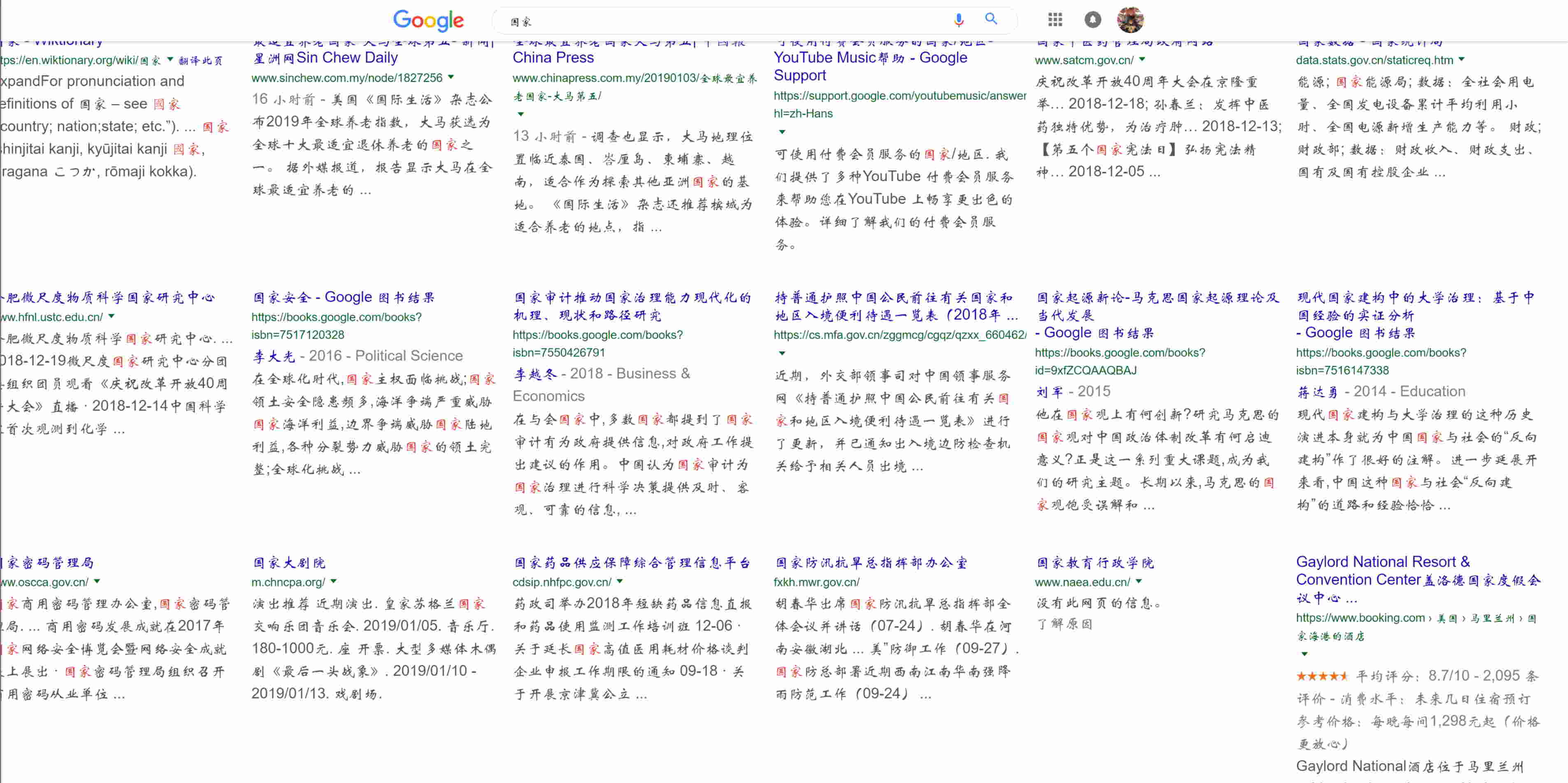Click the 了解原因 link
This screenshot has width=1568, height=783.
click(x=1064, y=624)
